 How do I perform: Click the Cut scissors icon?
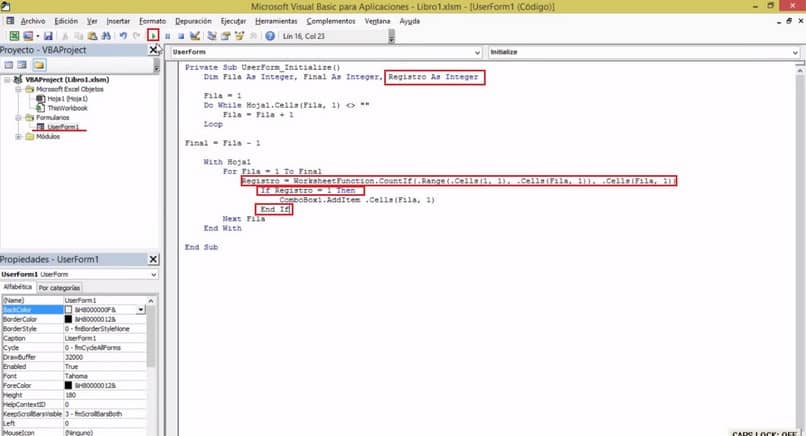point(65,36)
